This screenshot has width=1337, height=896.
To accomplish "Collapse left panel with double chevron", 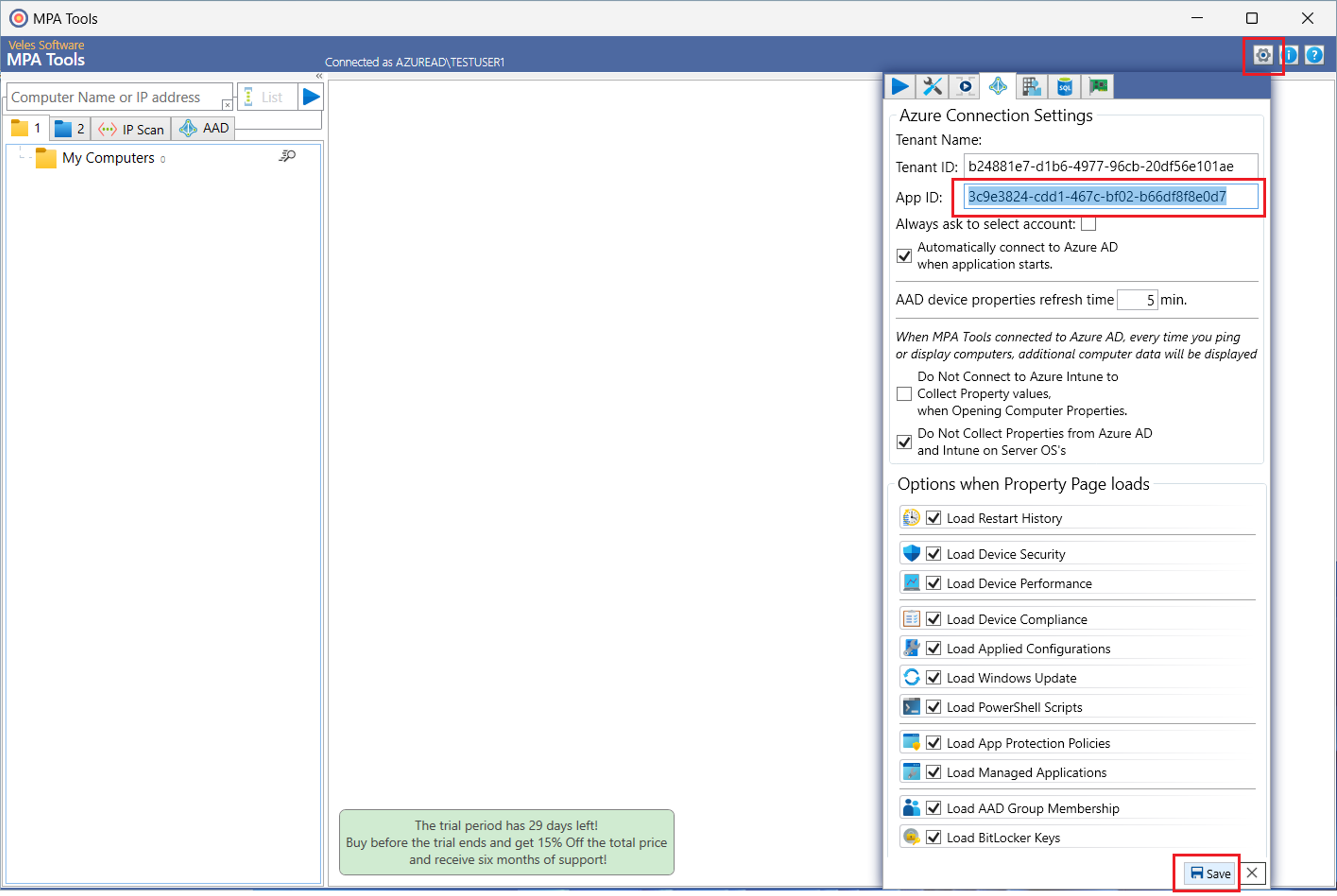I will [x=319, y=76].
